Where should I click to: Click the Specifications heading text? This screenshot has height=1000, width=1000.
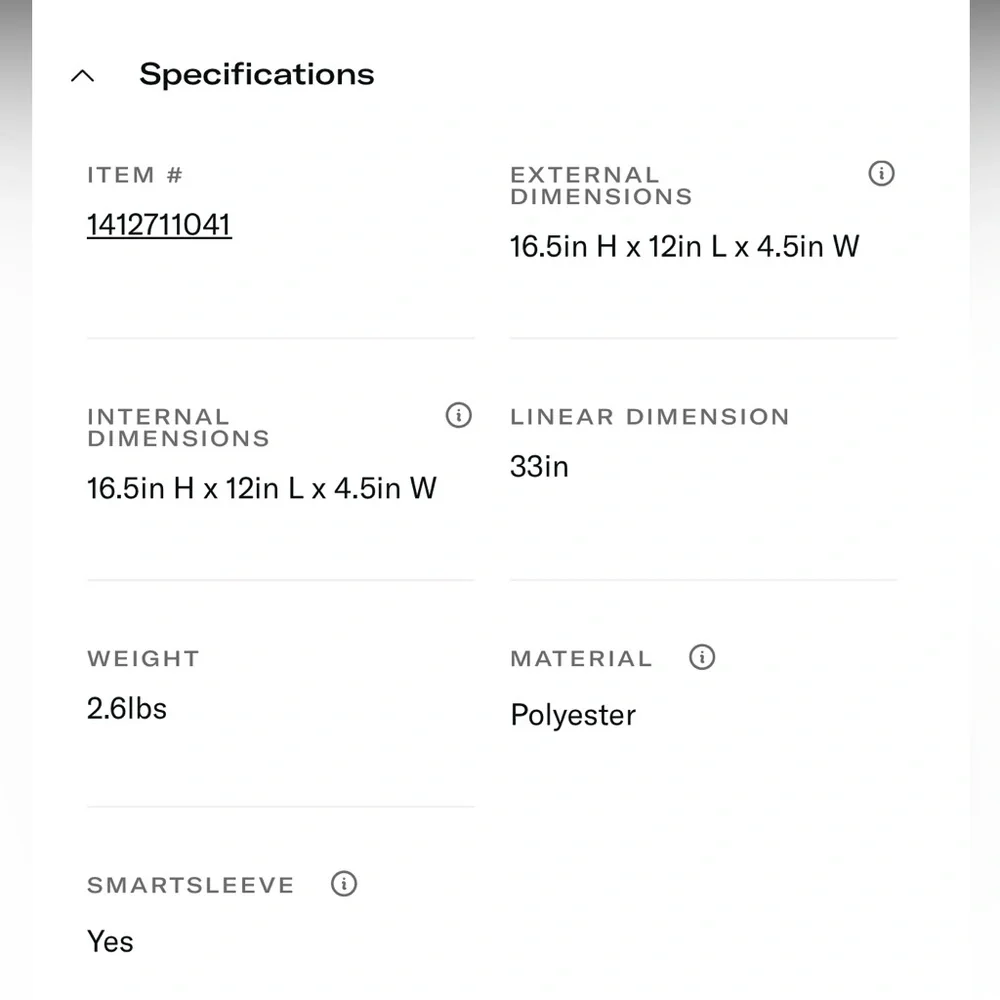[256, 75]
